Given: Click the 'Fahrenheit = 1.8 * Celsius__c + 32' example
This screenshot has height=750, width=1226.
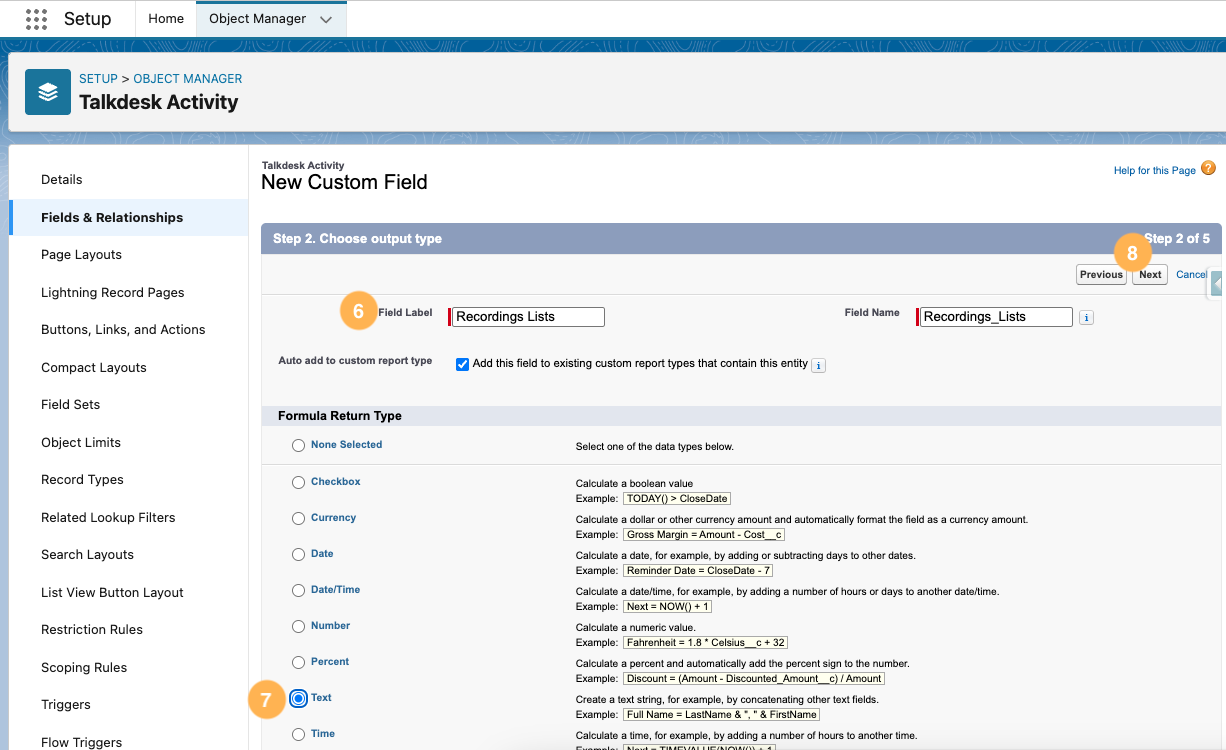Looking at the screenshot, I should (x=705, y=642).
